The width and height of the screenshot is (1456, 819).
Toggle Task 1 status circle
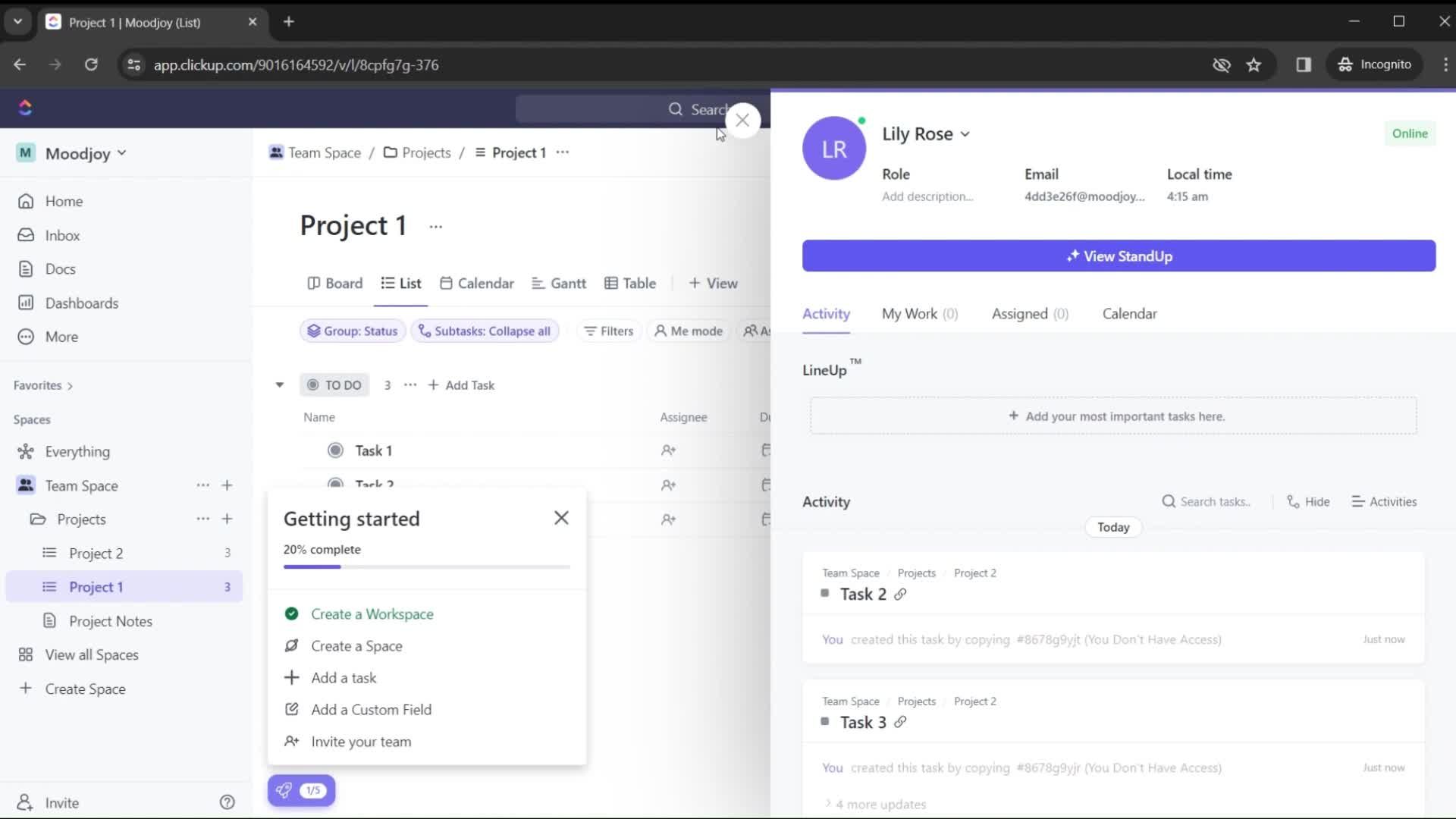[335, 450]
